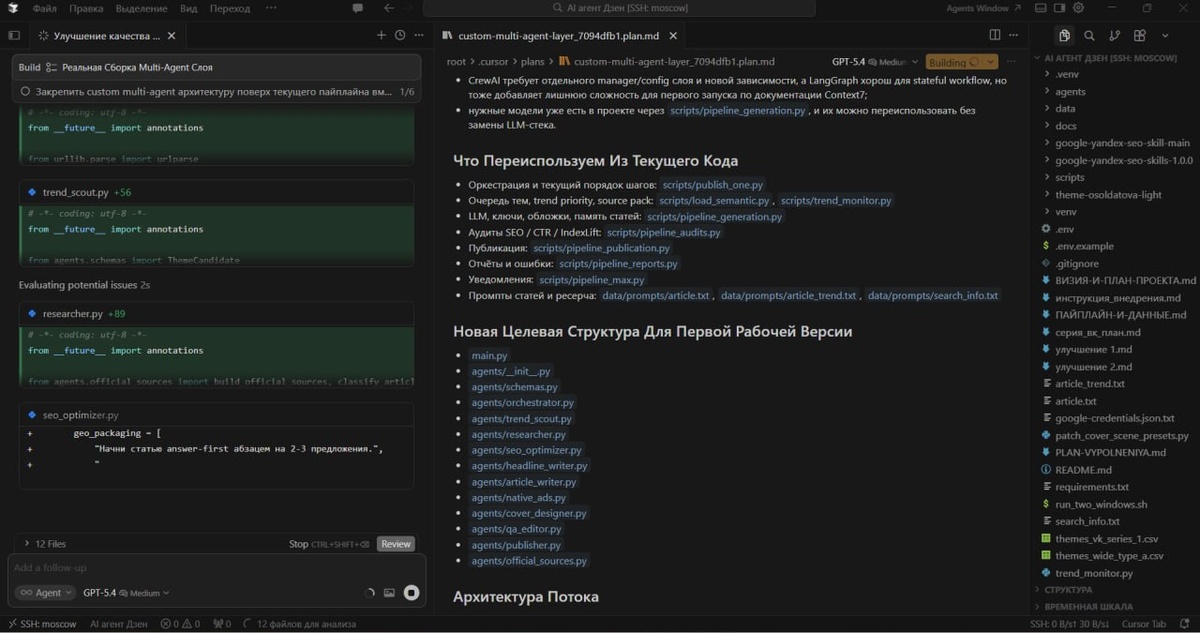
Task: Expand the agents folder in explorer
Action: 1070,92
